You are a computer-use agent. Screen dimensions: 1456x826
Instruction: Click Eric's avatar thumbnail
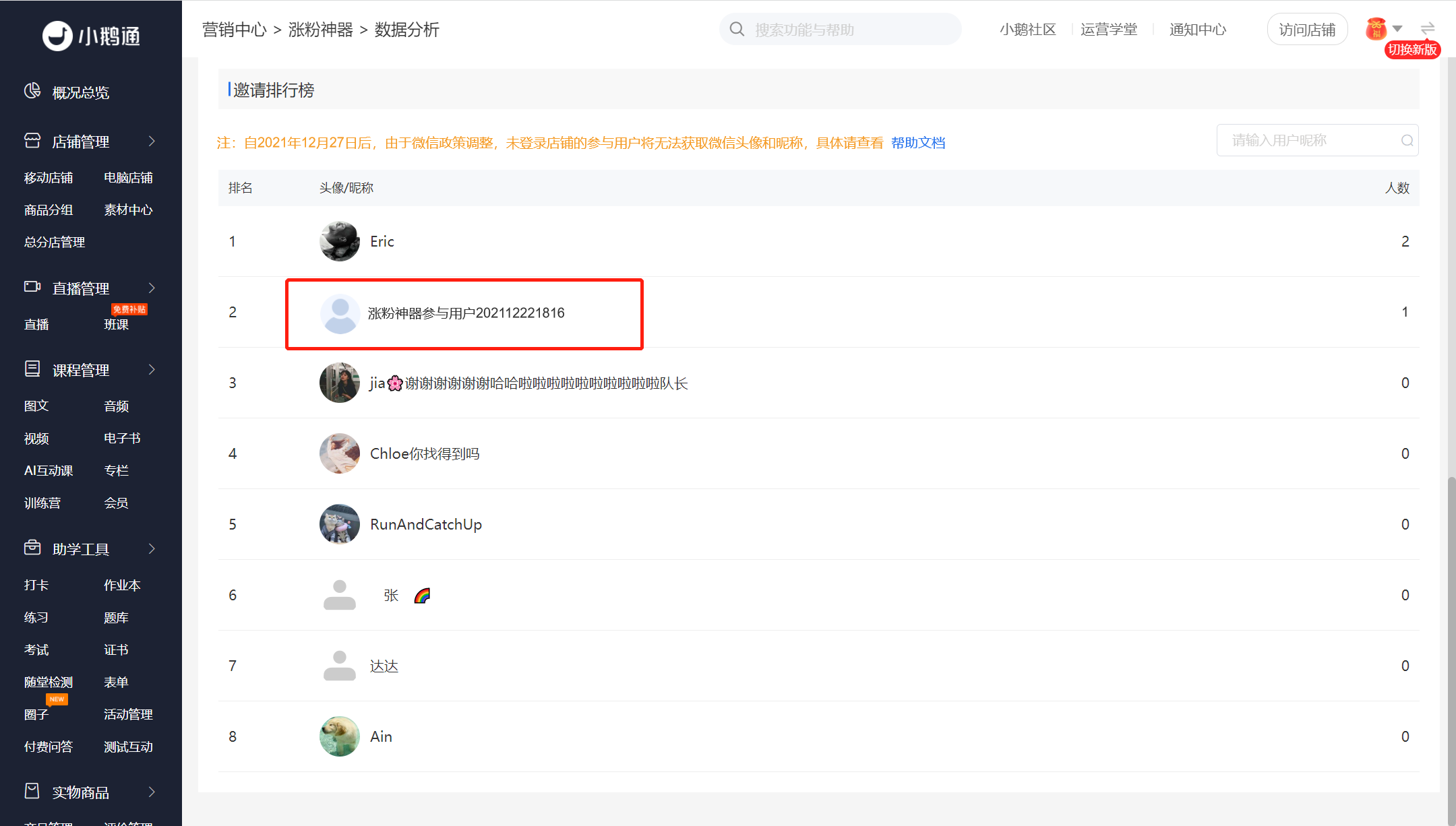coord(339,241)
